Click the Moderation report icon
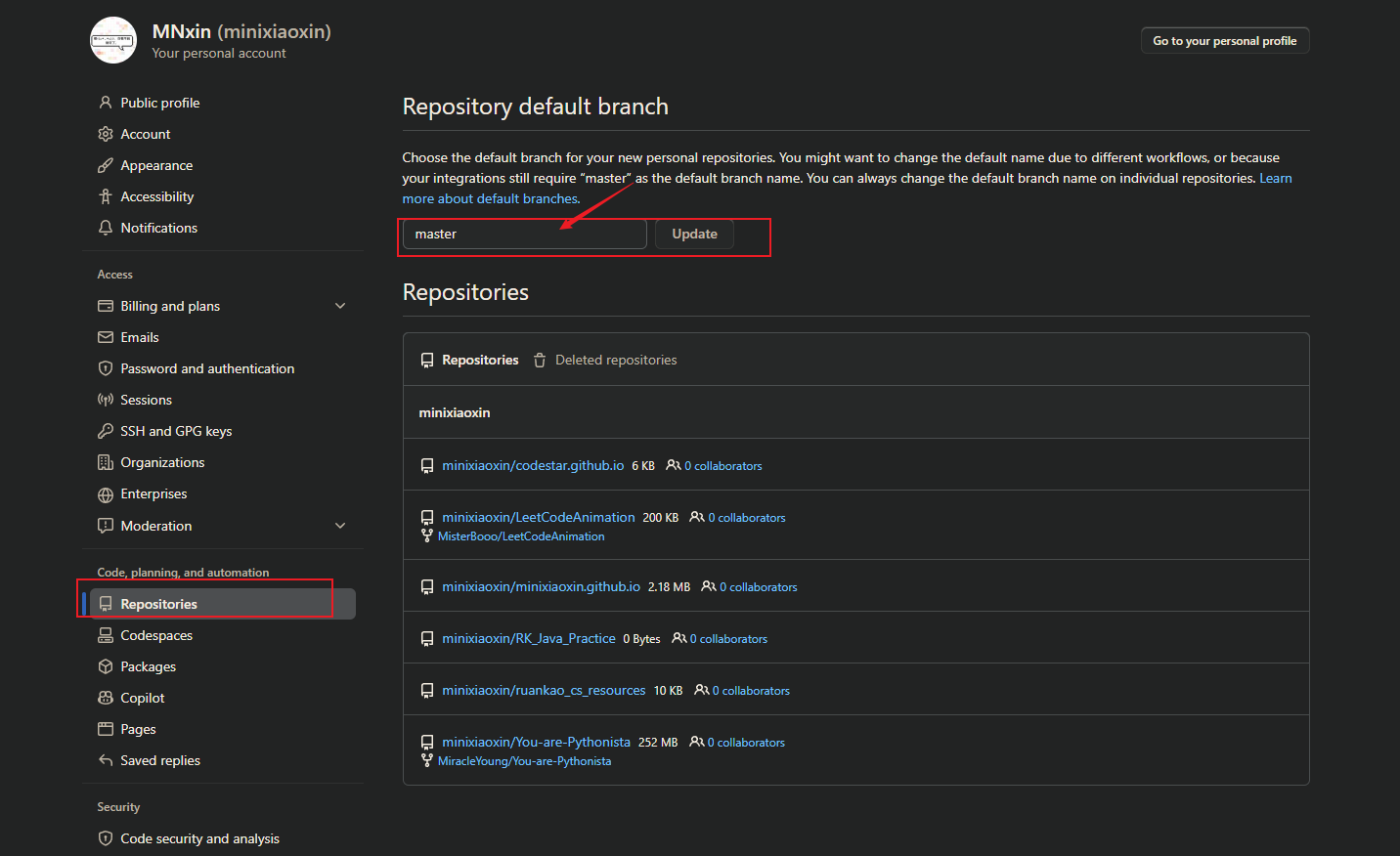The image size is (1400, 856). 106,526
